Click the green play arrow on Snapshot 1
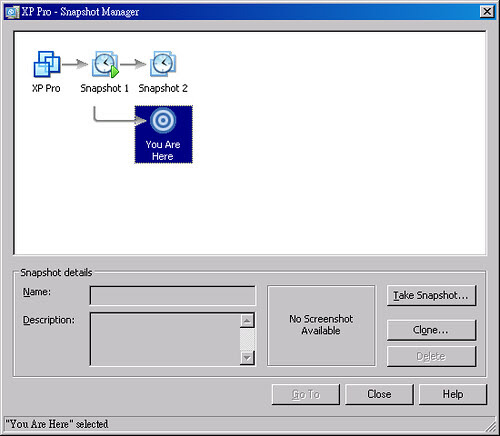The height and width of the screenshot is (436, 500). [x=115, y=72]
